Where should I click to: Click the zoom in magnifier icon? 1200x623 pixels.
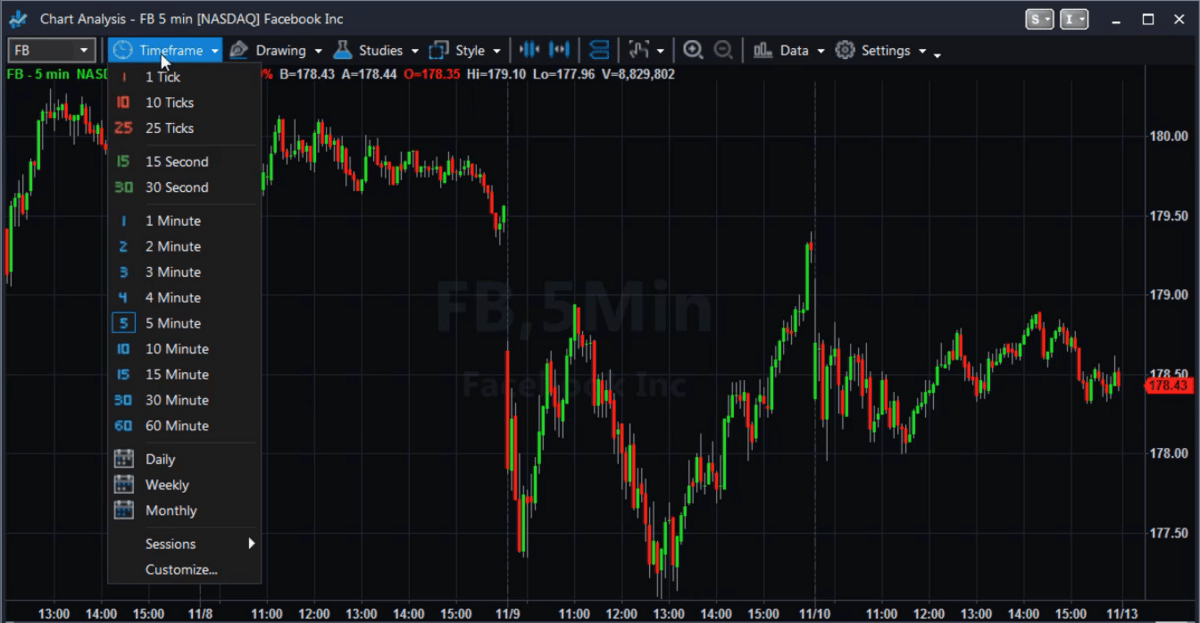(693, 50)
